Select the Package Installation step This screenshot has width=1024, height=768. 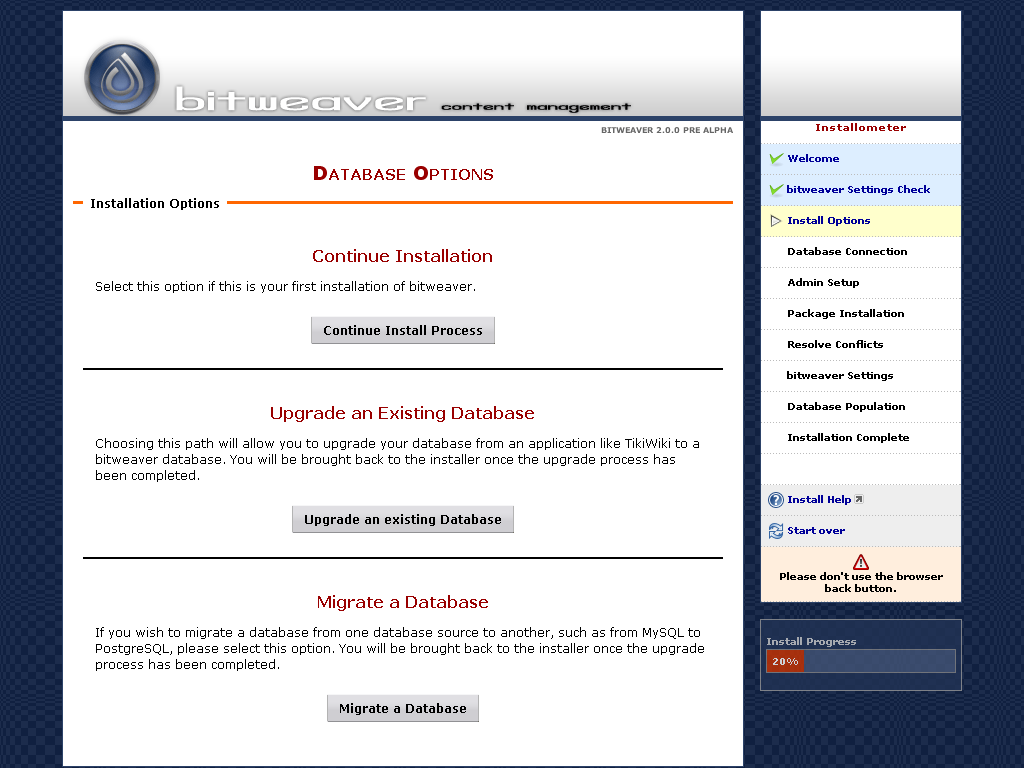pyautogui.click(x=846, y=313)
